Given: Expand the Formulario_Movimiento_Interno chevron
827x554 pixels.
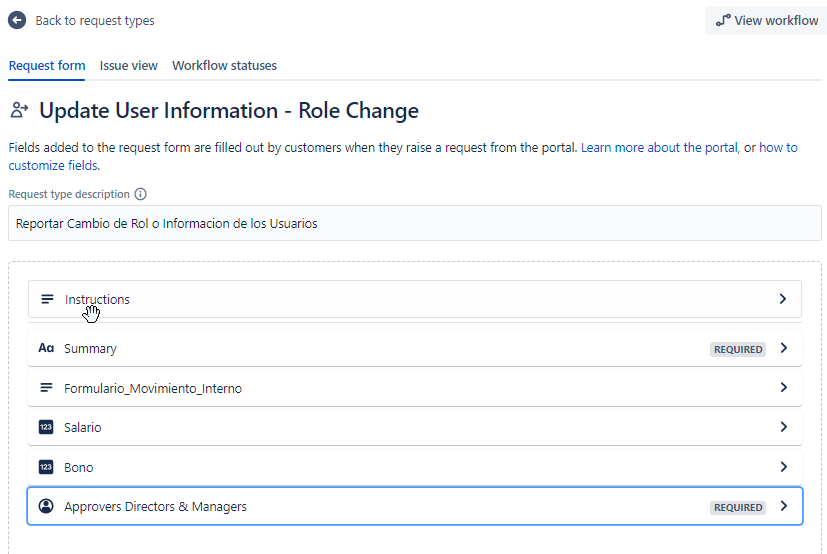Looking at the screenshot, I should (783, 388).
